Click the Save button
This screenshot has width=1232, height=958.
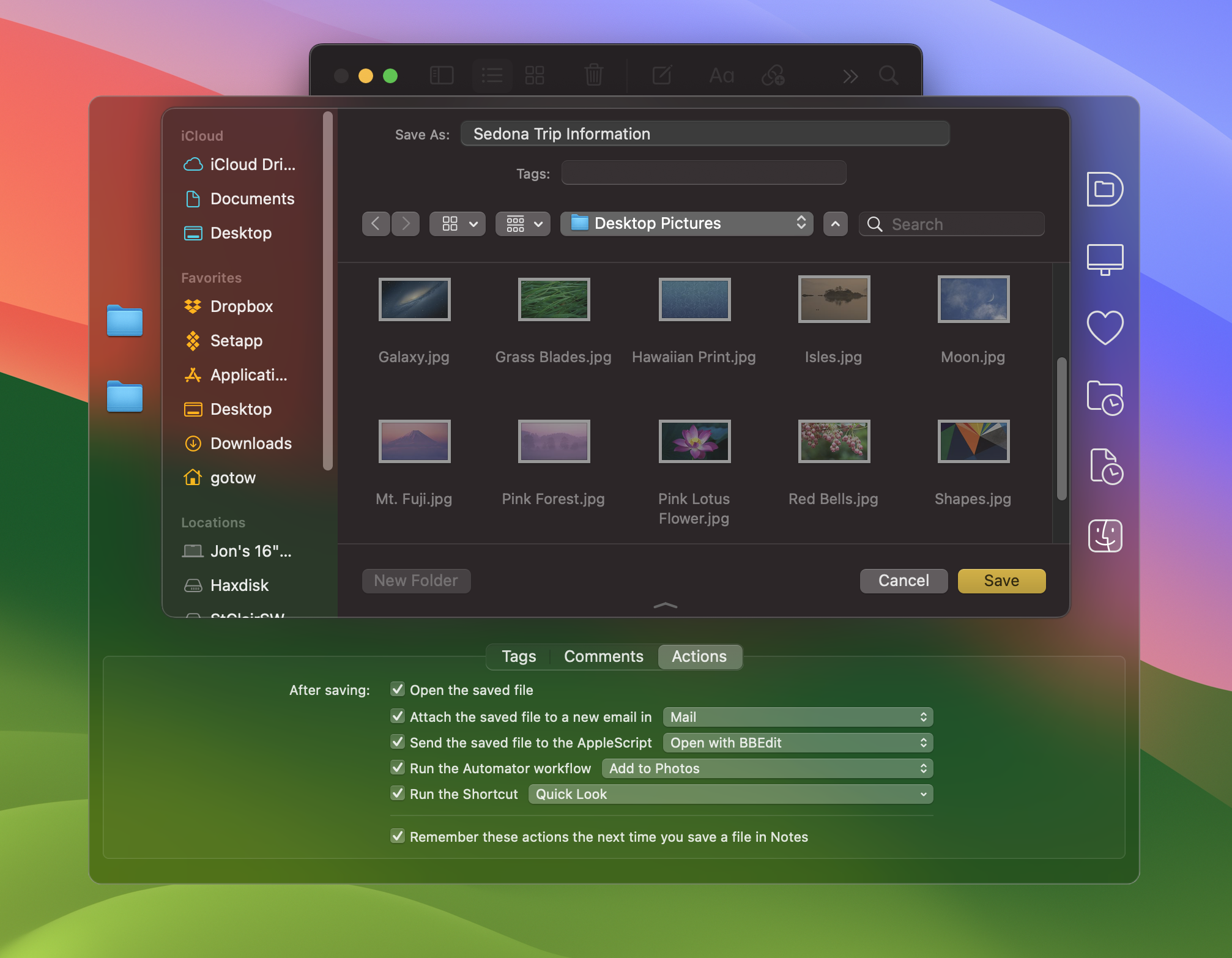click(x=1001, y=581)
